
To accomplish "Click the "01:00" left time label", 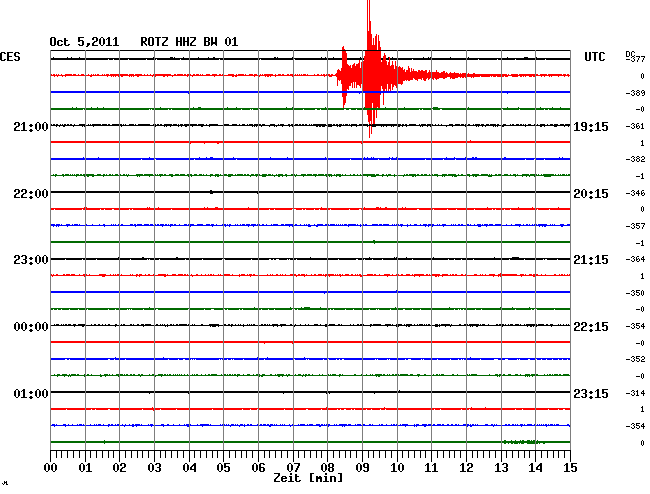I will pos(31,393).
